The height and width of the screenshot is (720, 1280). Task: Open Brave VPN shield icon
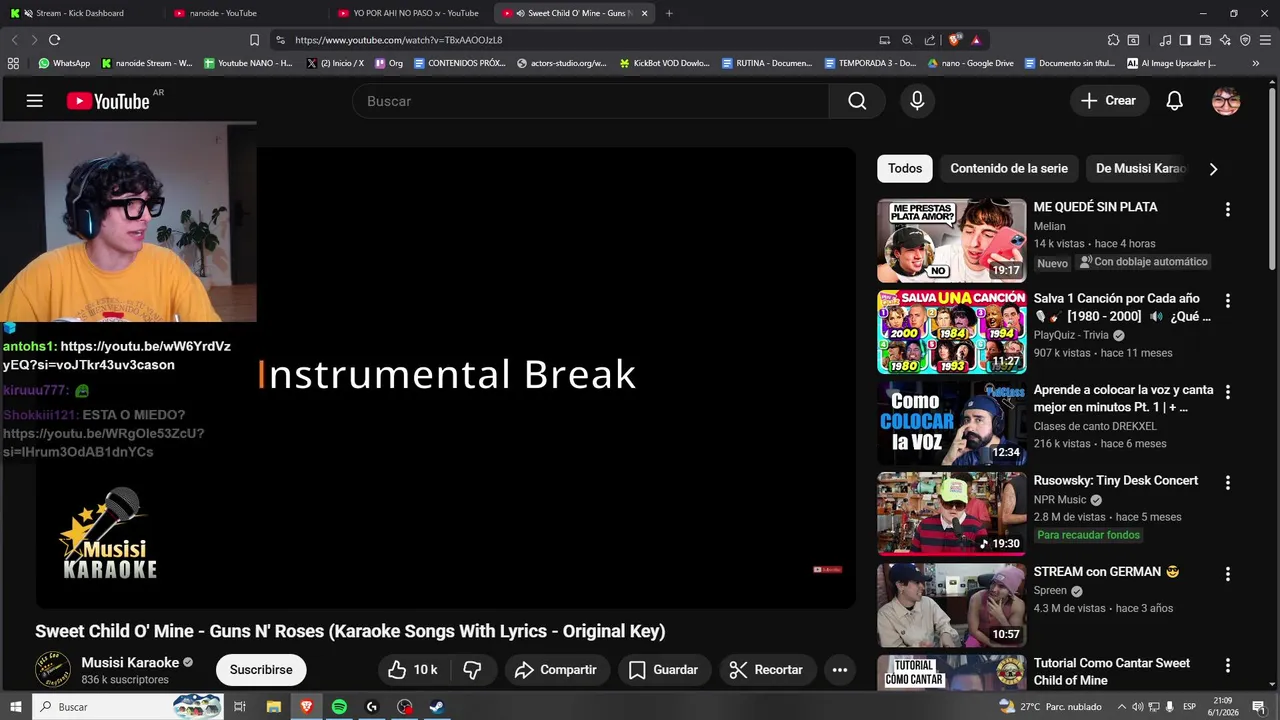coord(1245,40)
